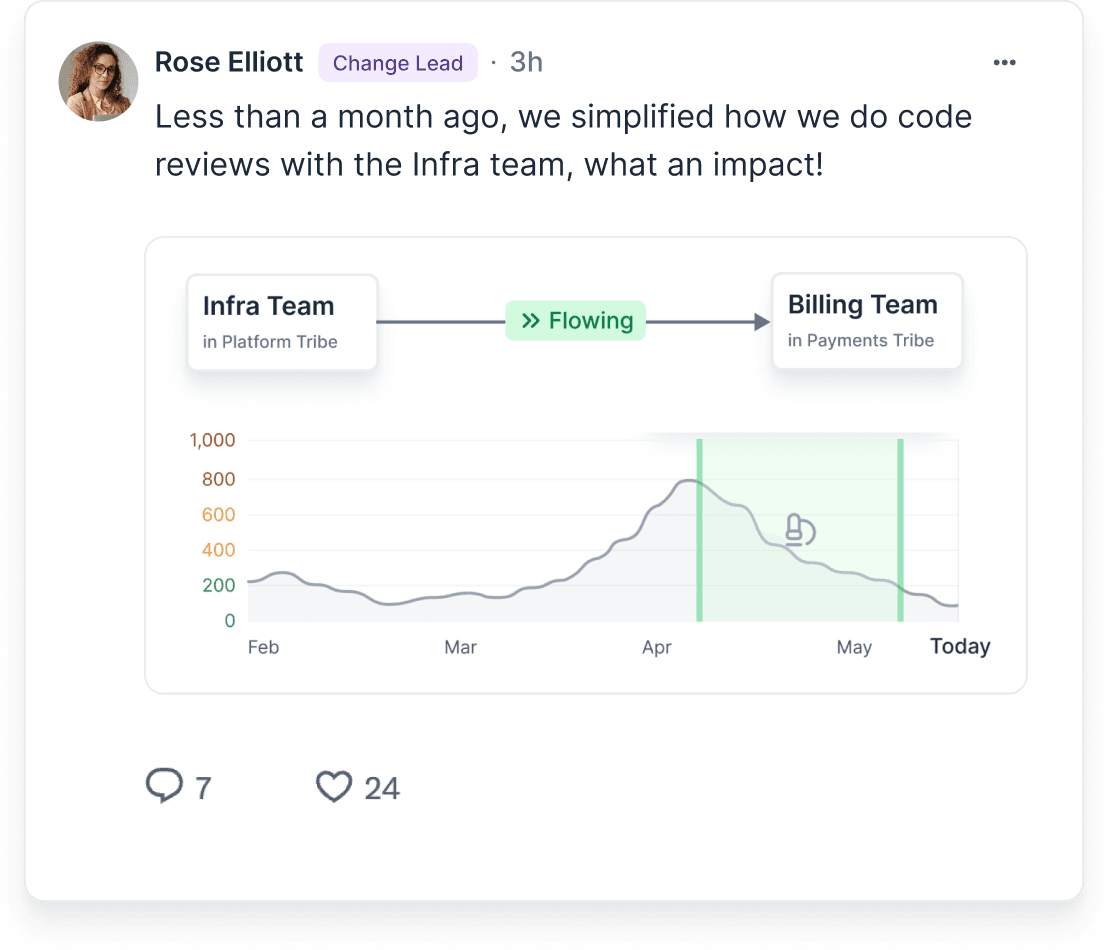
Task: Click the microscope icon on the chart
Action: tap(800, 530)
